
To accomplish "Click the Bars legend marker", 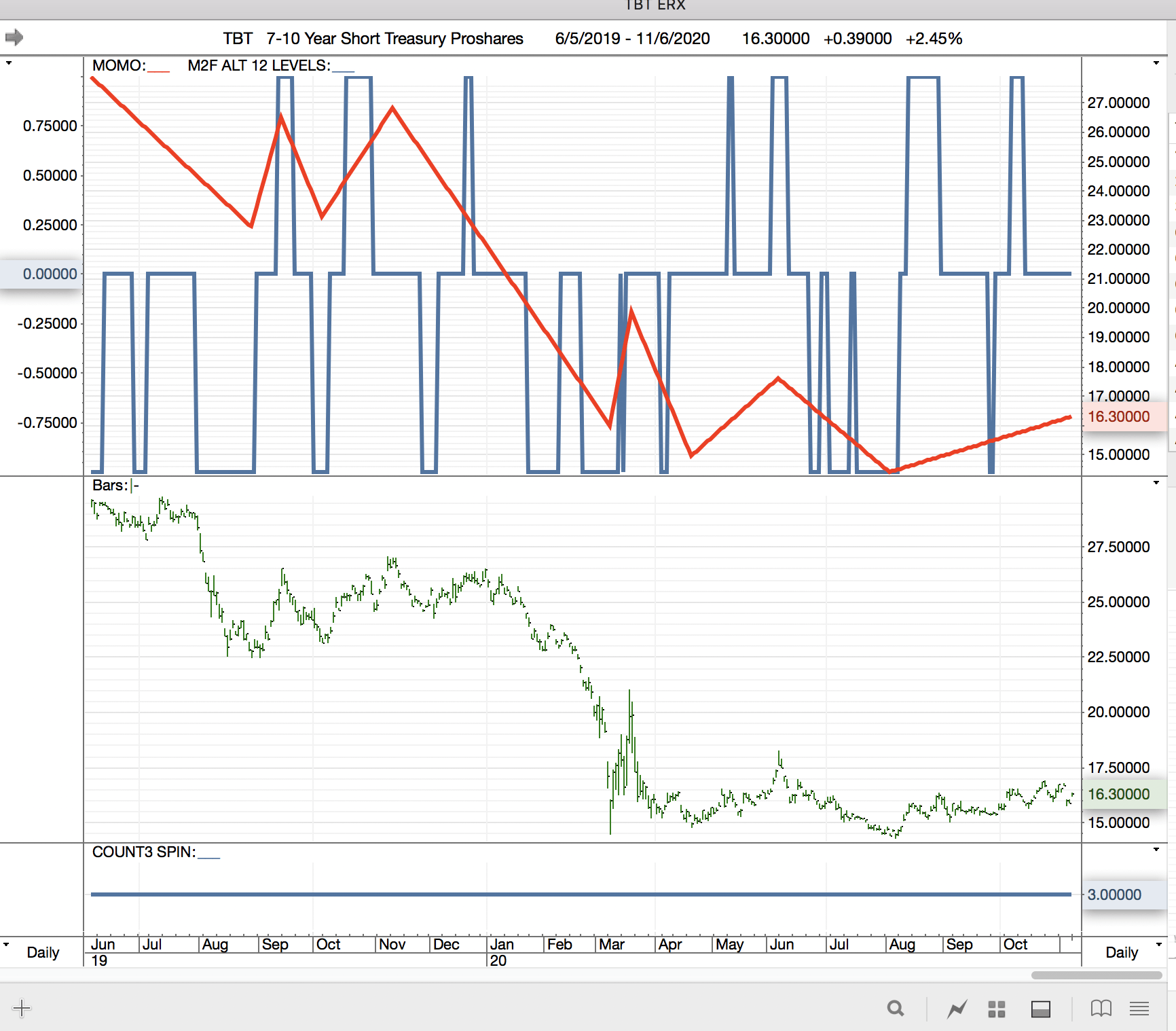I will (135, 486).
